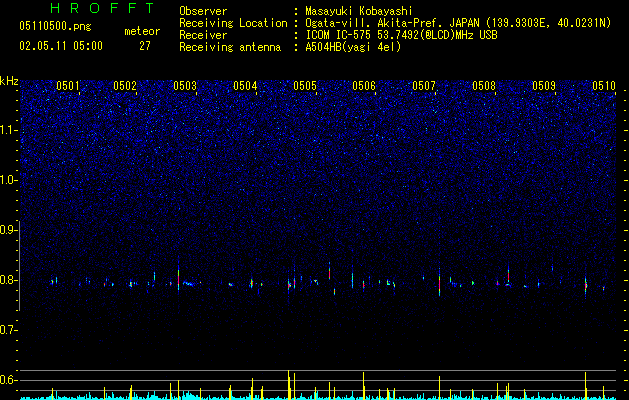Click the tallest yellow peak near 0505
Viewport: 629px width, 400px height.
pyautogui.click(x=288, y=385)
